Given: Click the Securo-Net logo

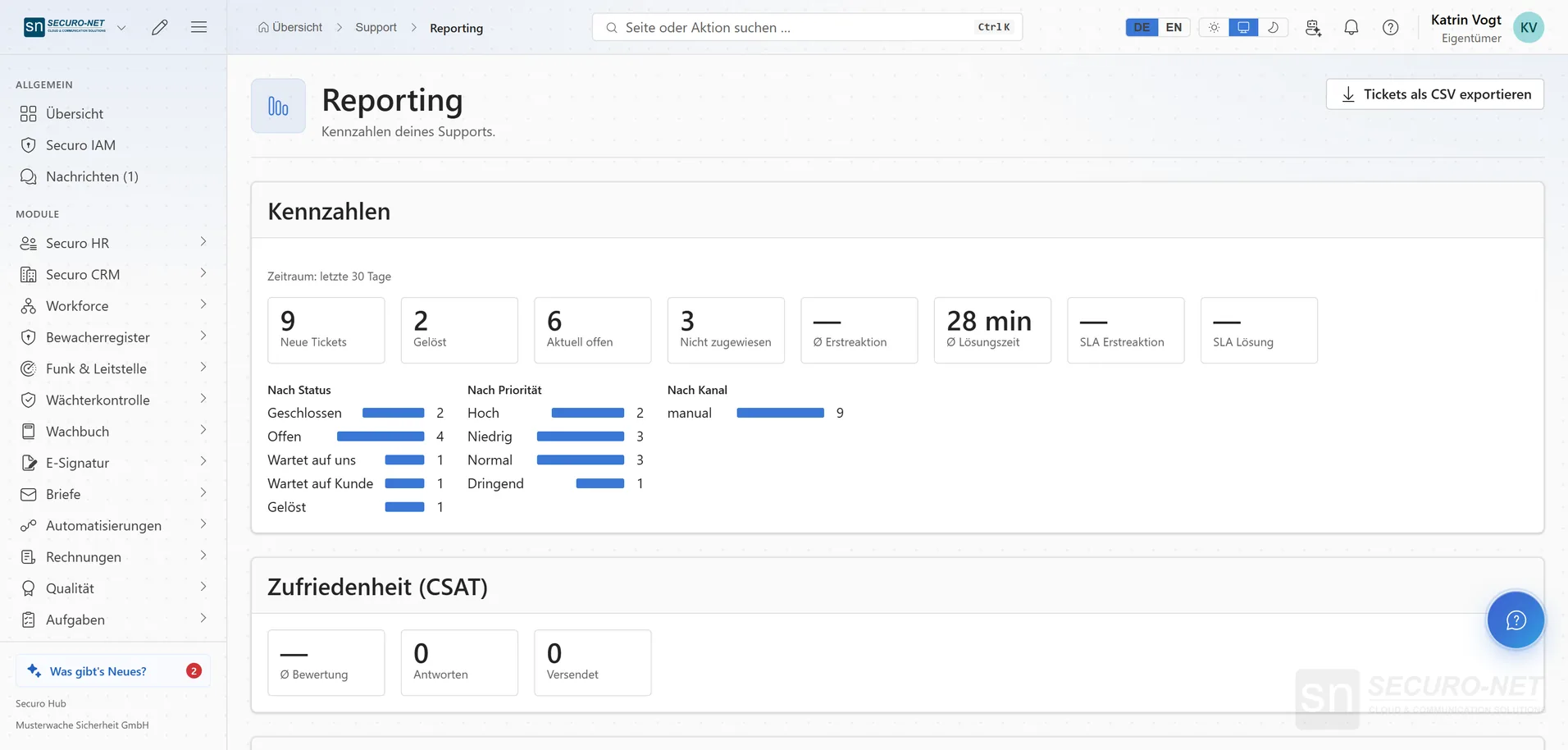Looking at the screenshot, I should coord(65,27).
